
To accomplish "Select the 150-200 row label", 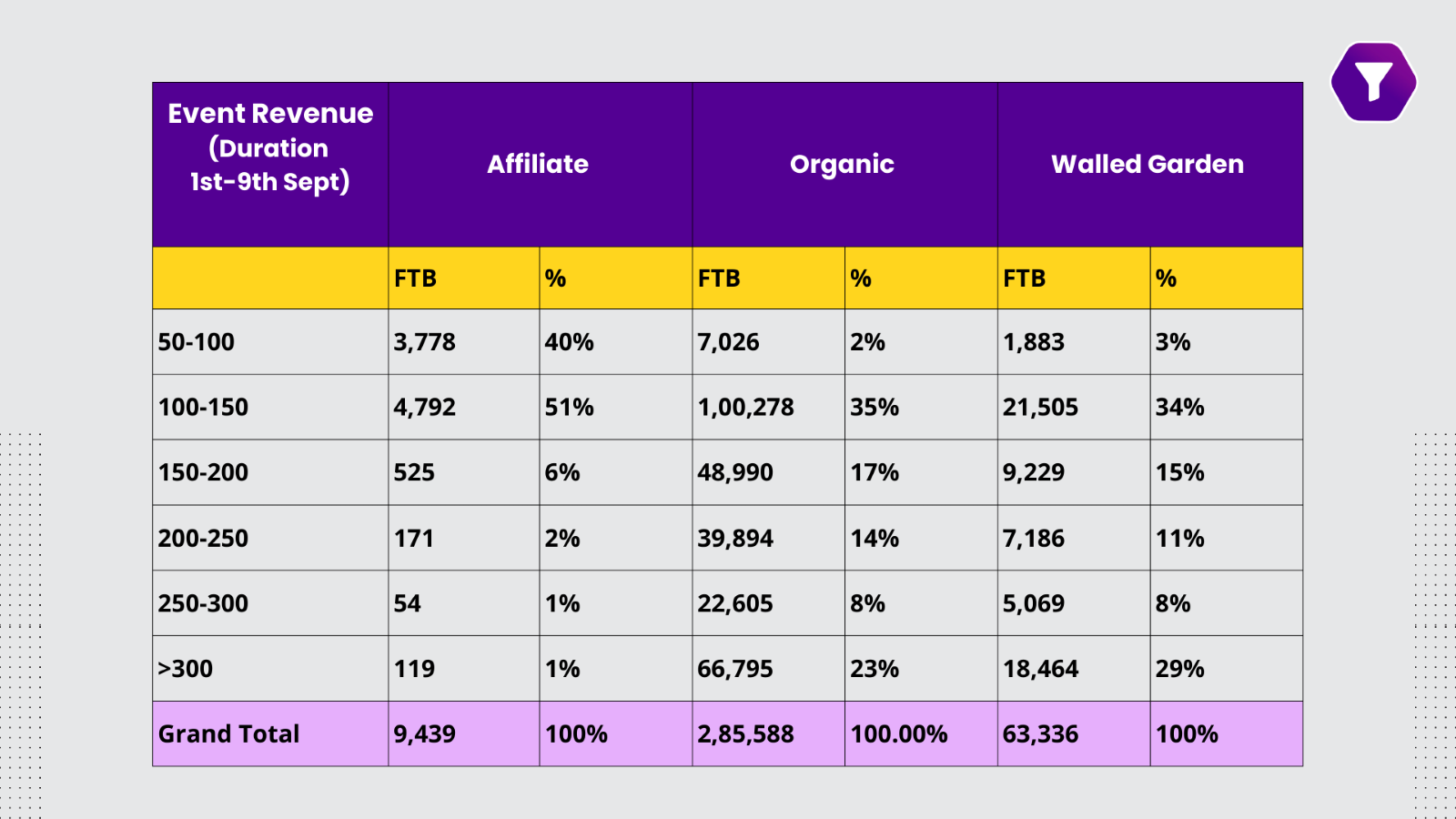I will tap(203, 473).
